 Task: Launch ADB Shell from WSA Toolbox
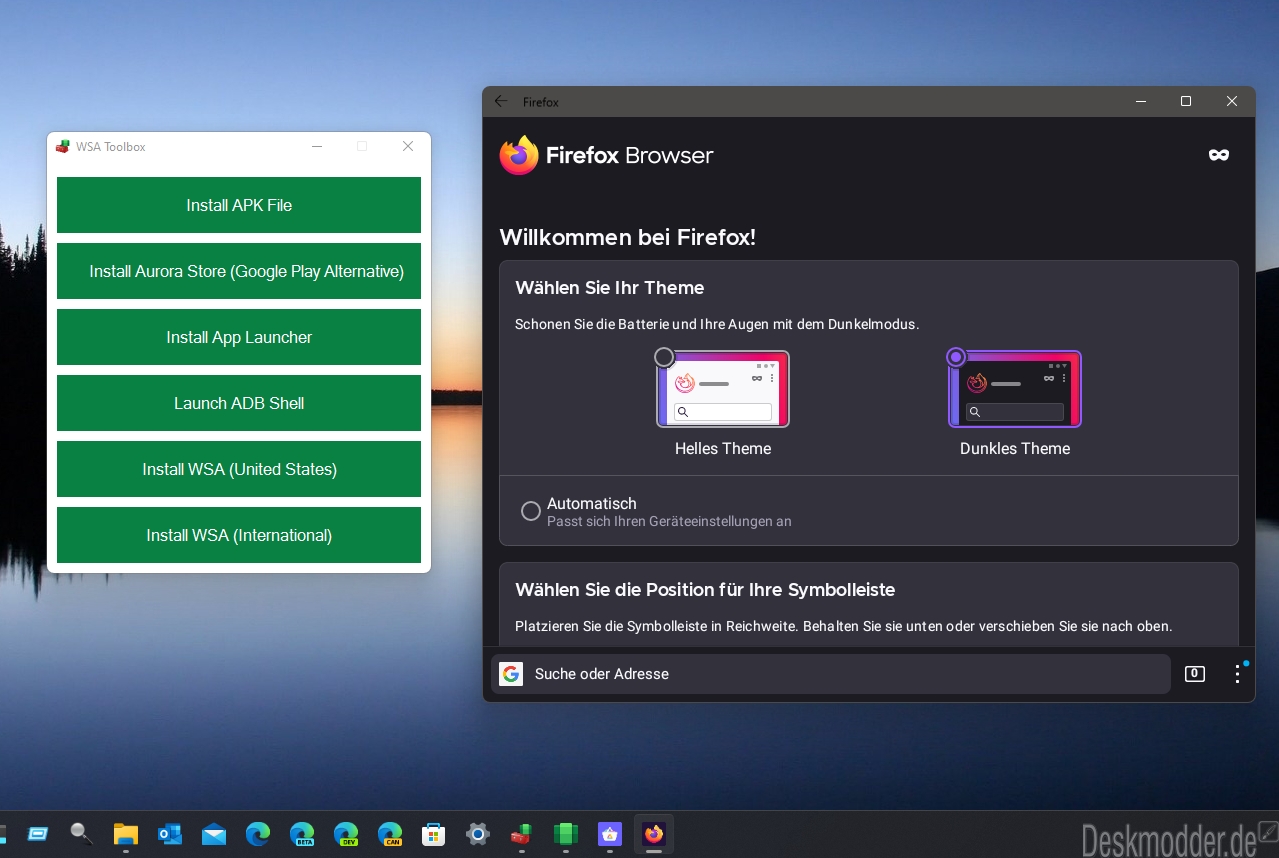tap(239, 403)
